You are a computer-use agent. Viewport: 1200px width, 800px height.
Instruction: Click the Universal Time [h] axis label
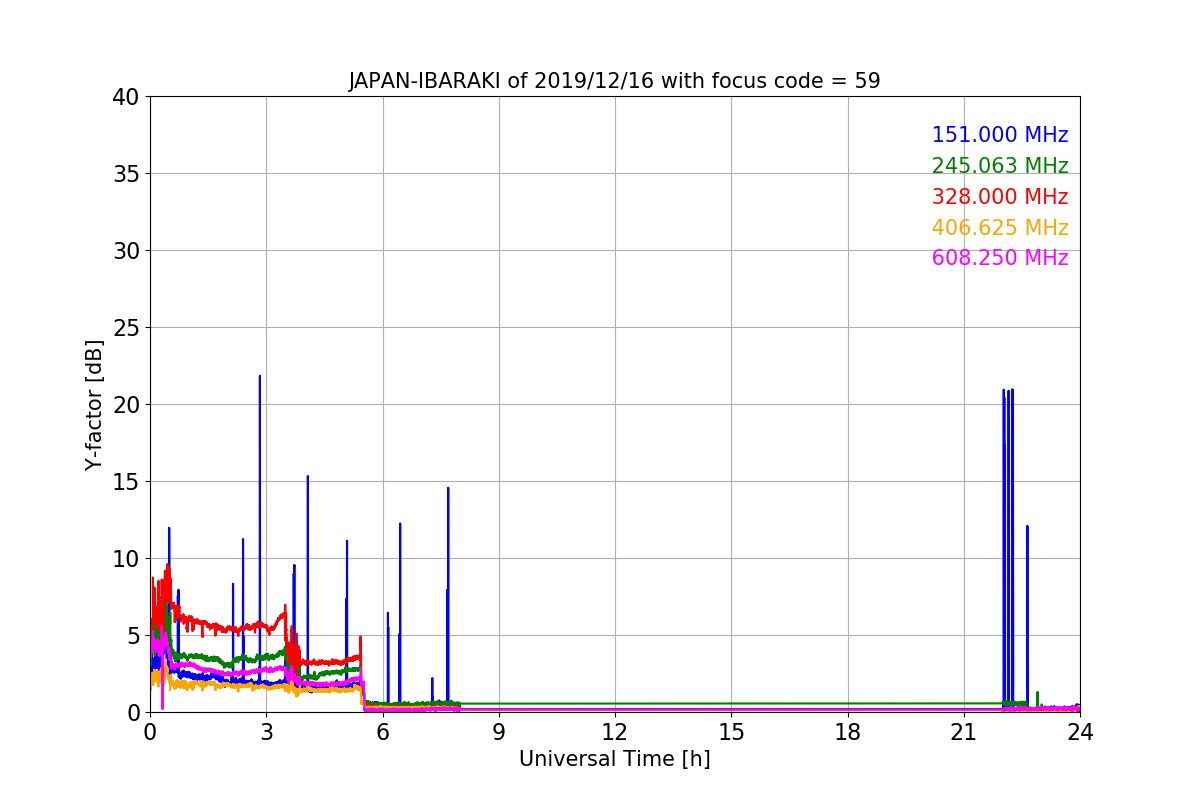pos(614,759)
